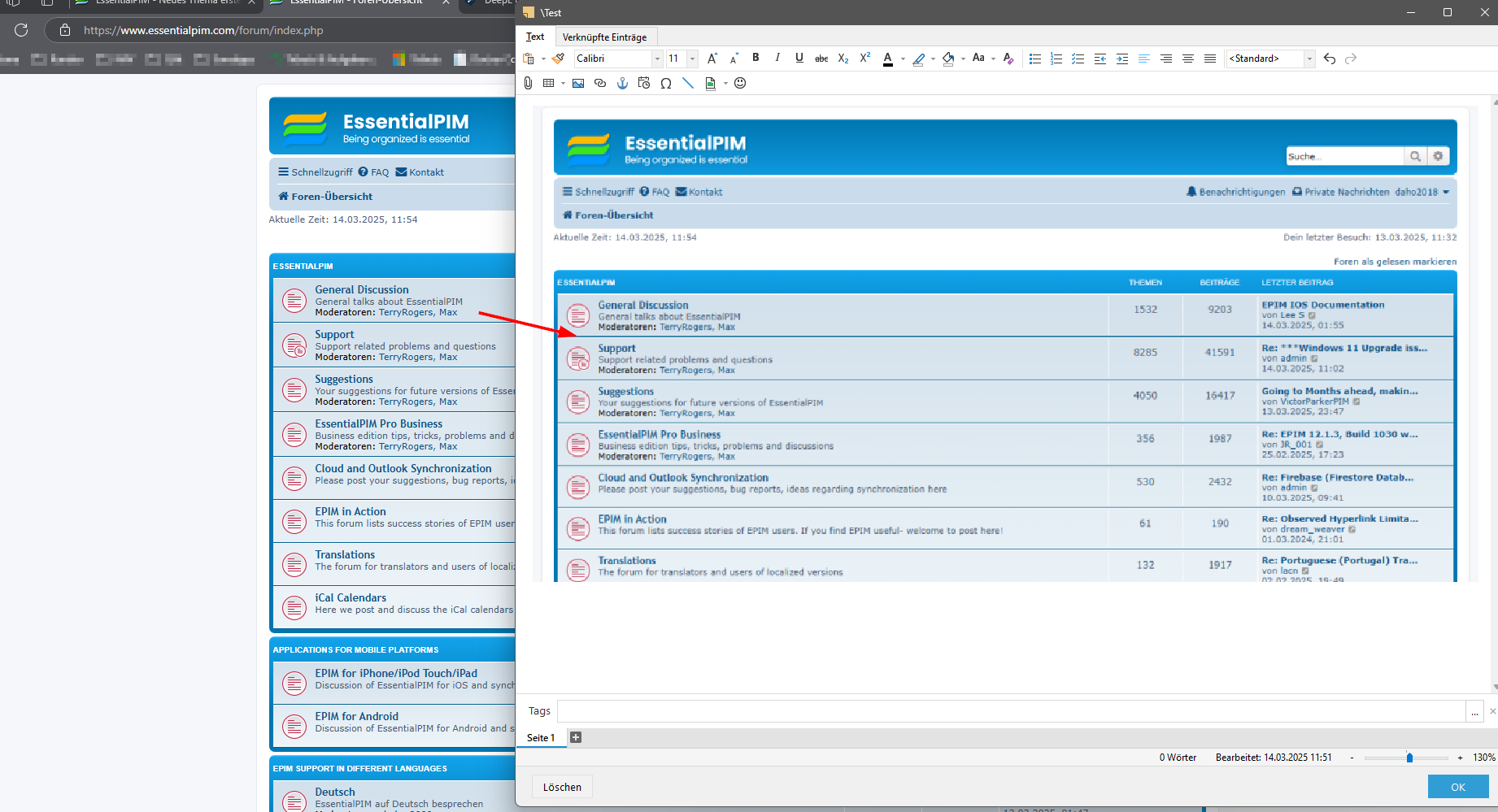The image size is (1498, 812).
Task: Open the highlight color dropdown arrow
Action: click(x=933, y=59)
